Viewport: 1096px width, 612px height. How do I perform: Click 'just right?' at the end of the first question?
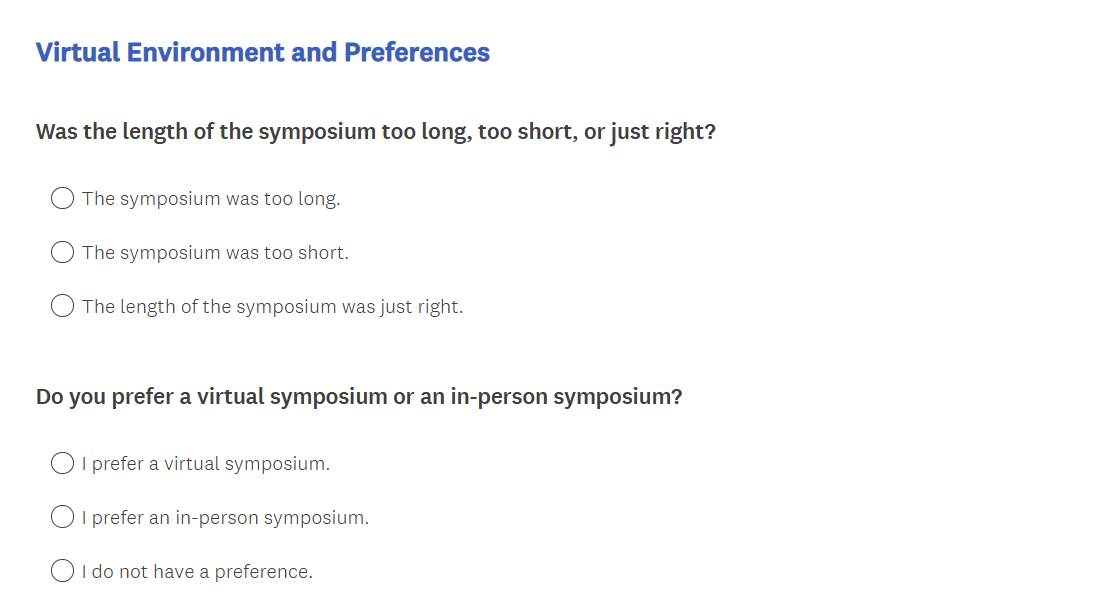[664, 132]
